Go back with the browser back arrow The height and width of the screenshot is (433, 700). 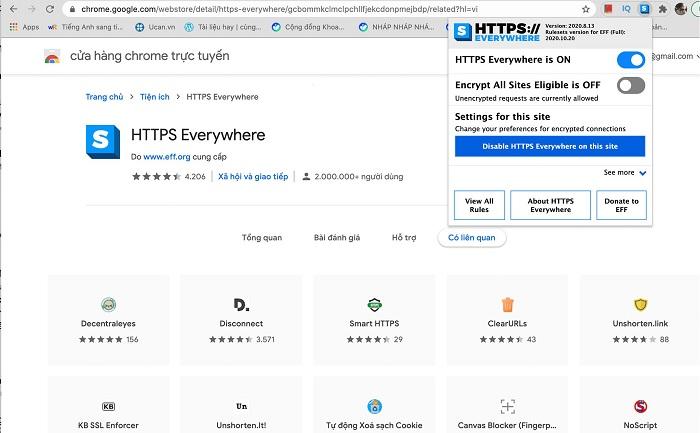(x=14, y=9)
